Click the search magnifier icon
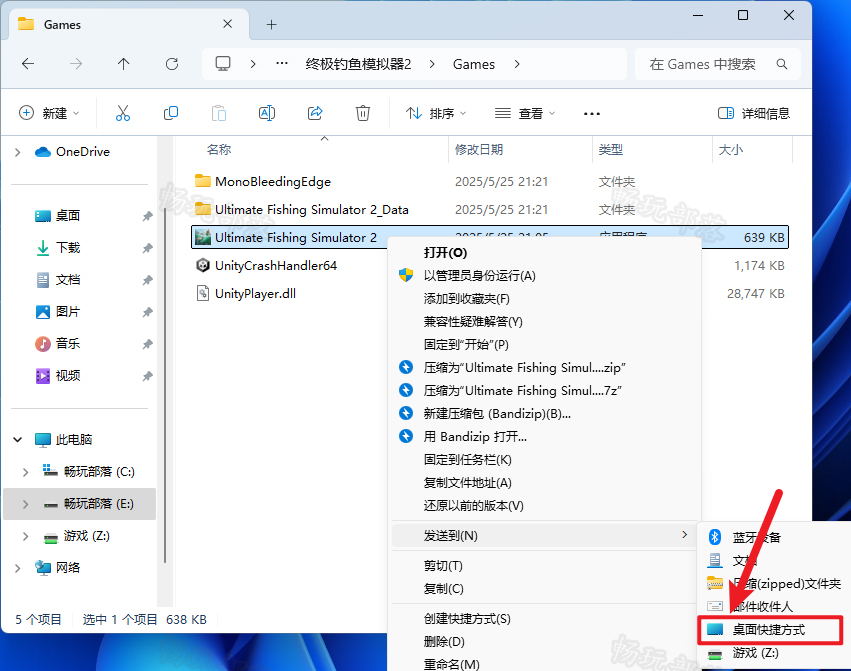 [782, 64]
